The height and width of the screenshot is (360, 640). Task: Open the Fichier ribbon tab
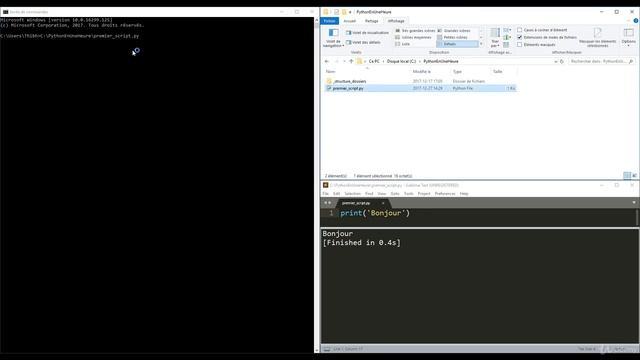point(329,21)
